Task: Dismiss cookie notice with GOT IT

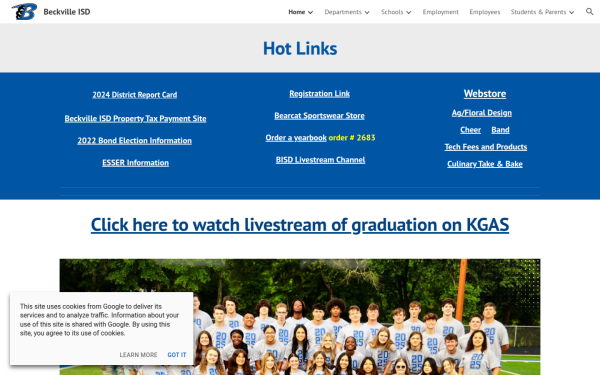Action: click(177, 355)
